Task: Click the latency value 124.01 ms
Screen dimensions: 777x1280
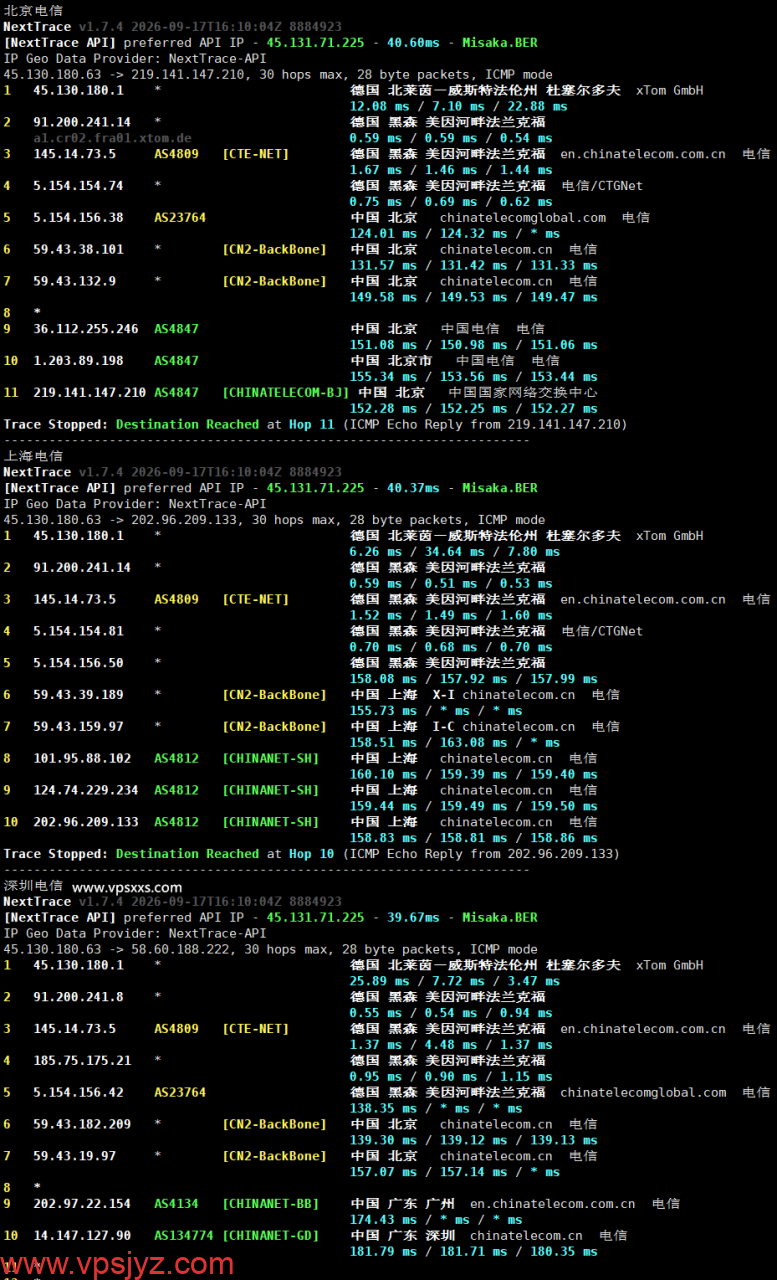Action: tap(383, 233)
